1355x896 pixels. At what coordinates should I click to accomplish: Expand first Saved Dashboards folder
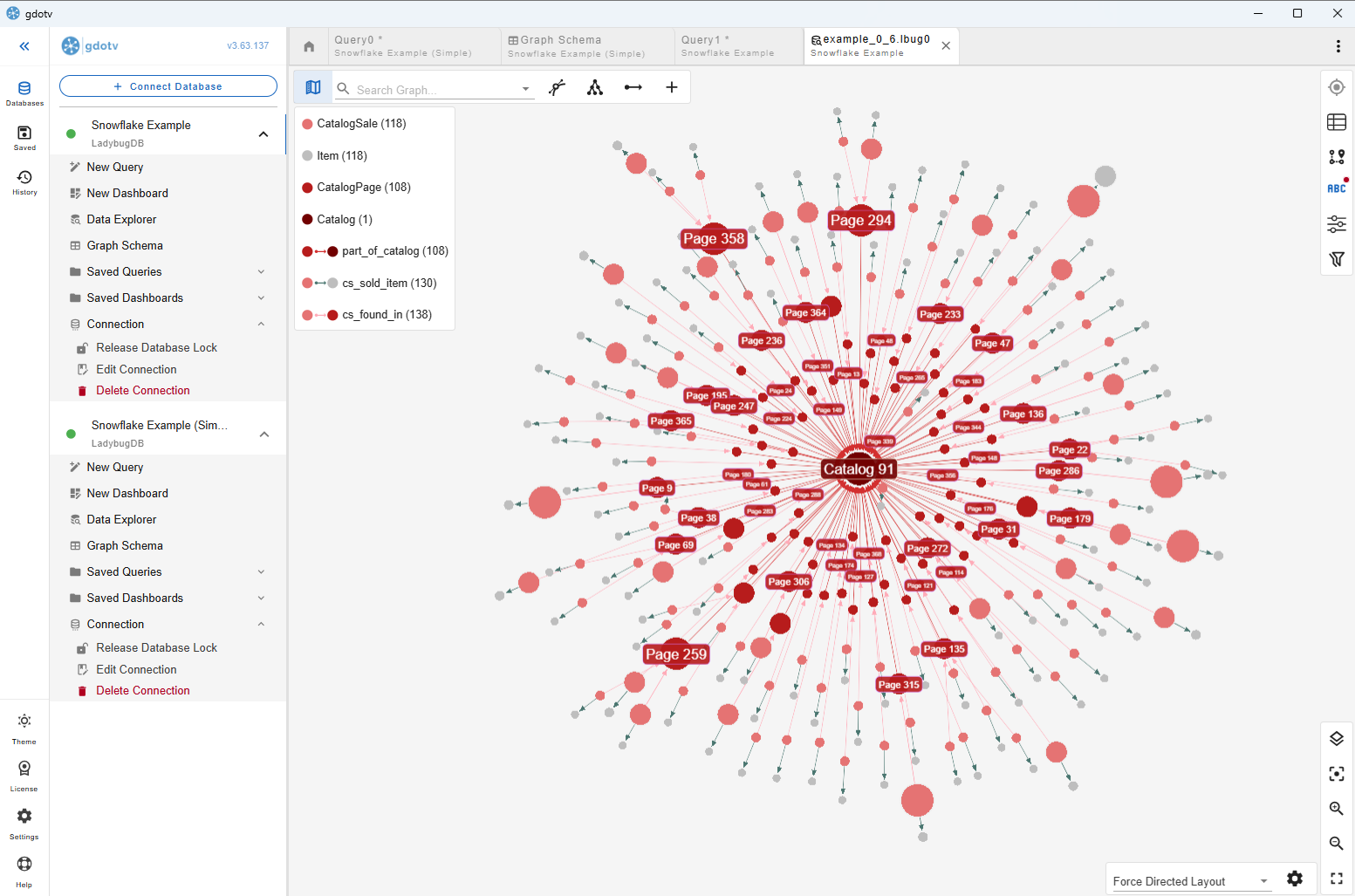click(261, 298)
